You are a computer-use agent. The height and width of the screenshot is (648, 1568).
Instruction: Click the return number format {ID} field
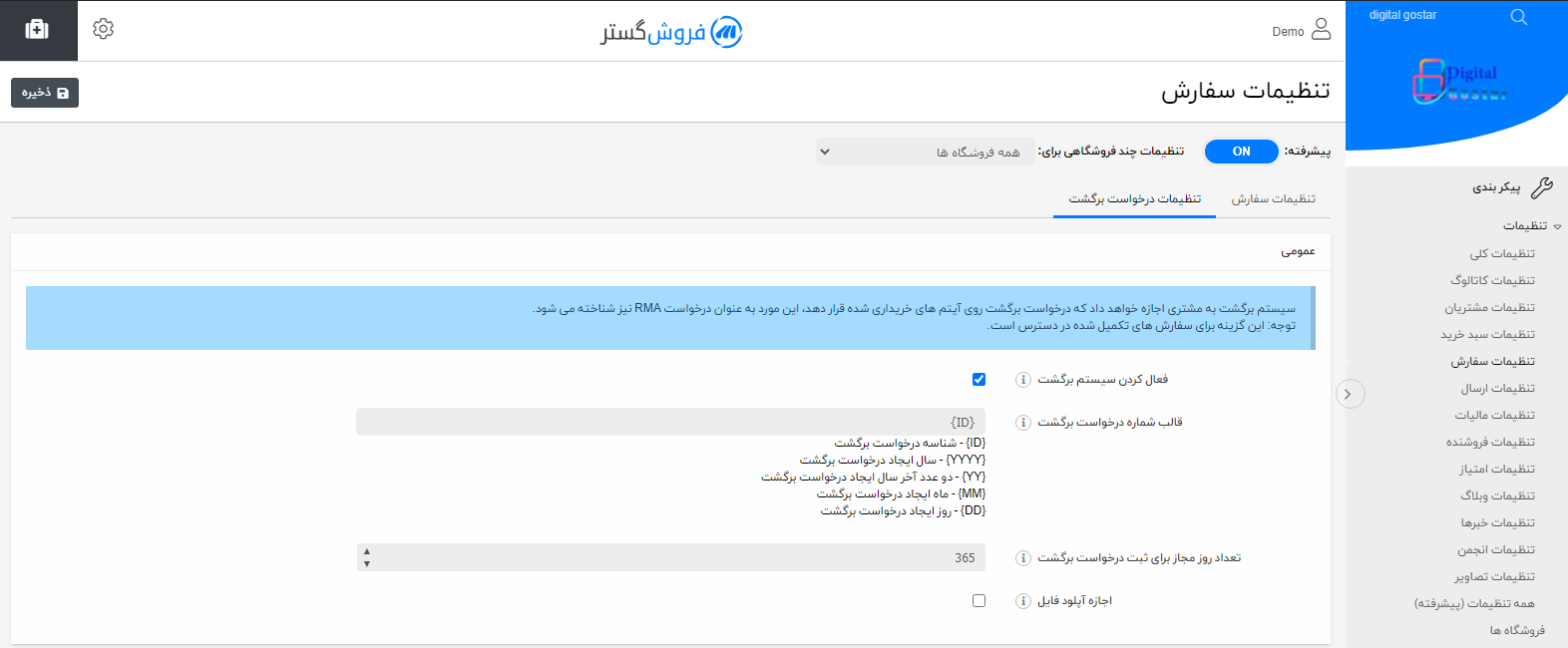670,422
